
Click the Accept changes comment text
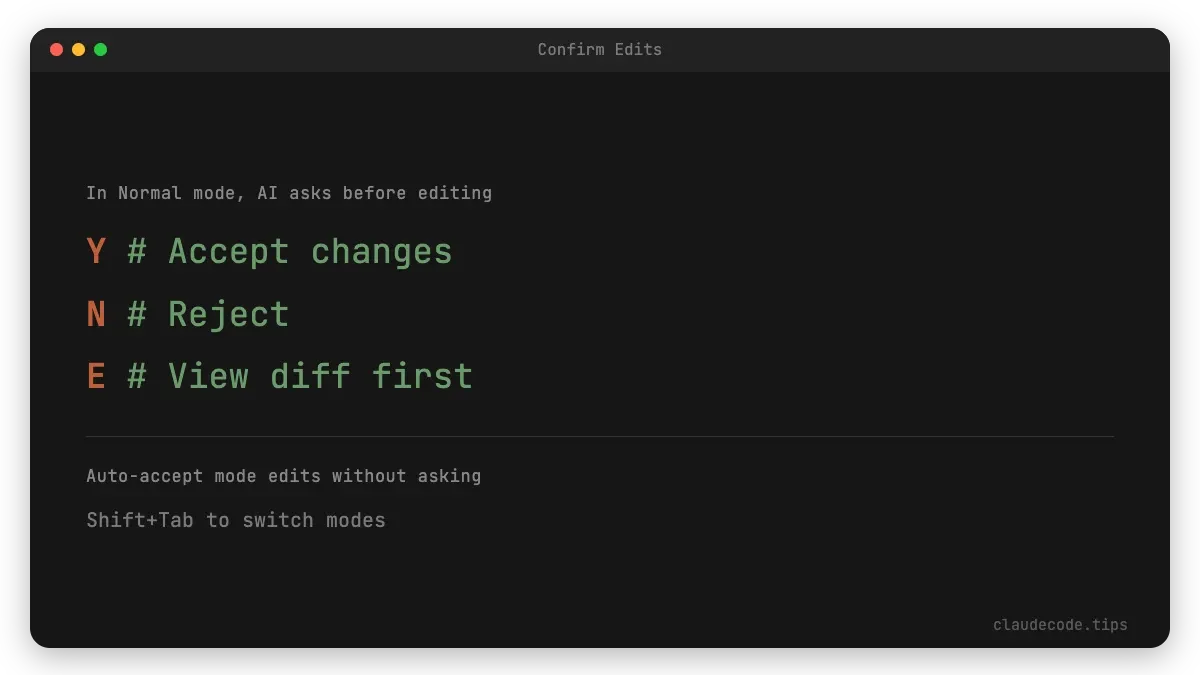point(310,252)
